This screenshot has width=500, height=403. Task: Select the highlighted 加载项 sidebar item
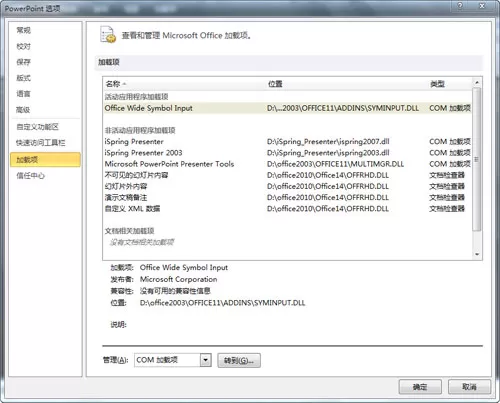click(45, 160)
